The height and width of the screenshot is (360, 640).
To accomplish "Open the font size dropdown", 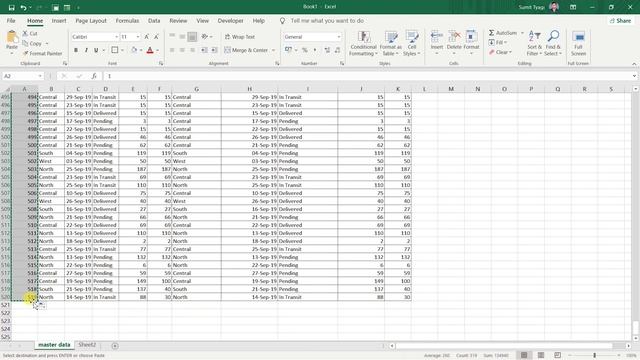I will [x=138, y=37].
